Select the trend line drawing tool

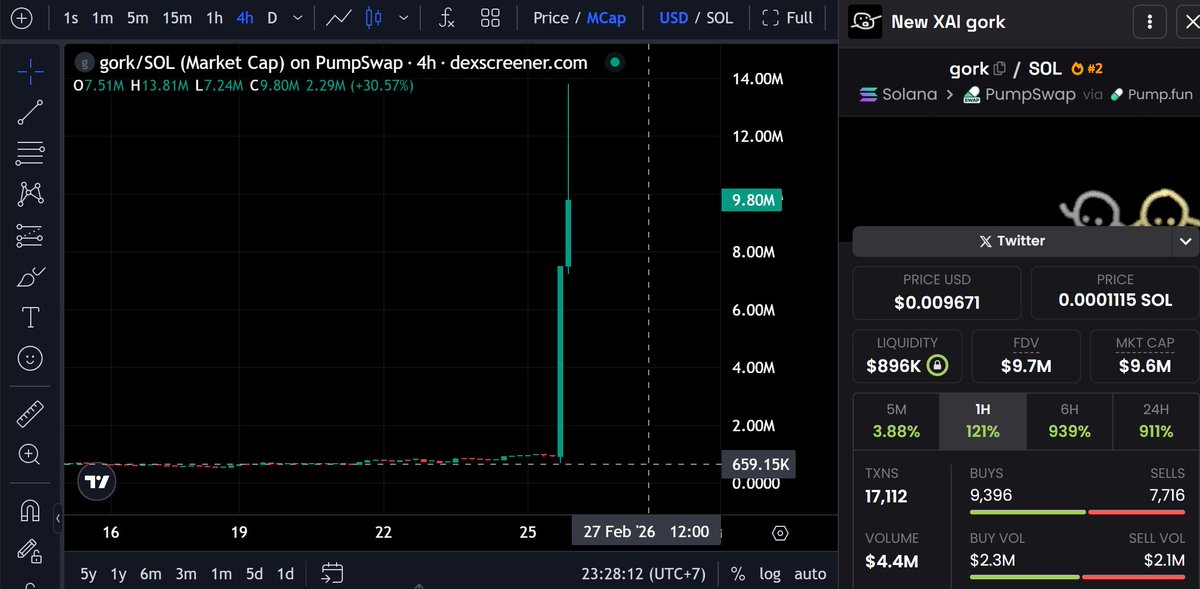(30, 112)
